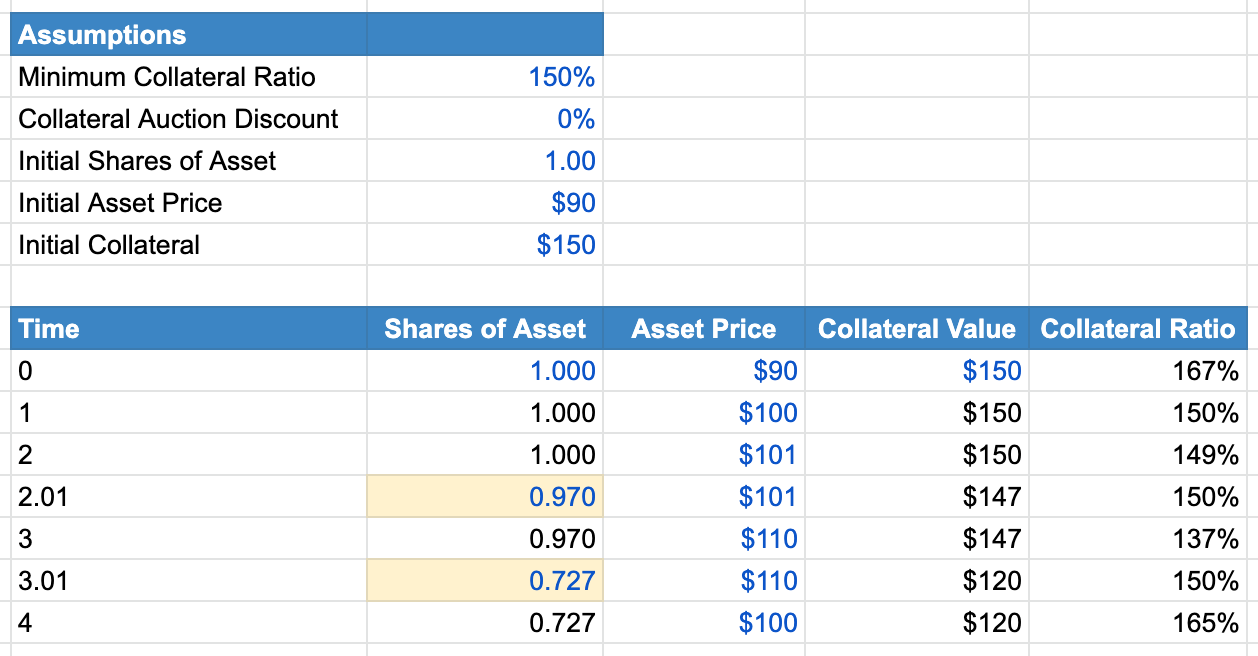Select the 165% collateral ratio cell
The width and height of the screenshot is (1258, 656).
click(x=1138, y=623)
